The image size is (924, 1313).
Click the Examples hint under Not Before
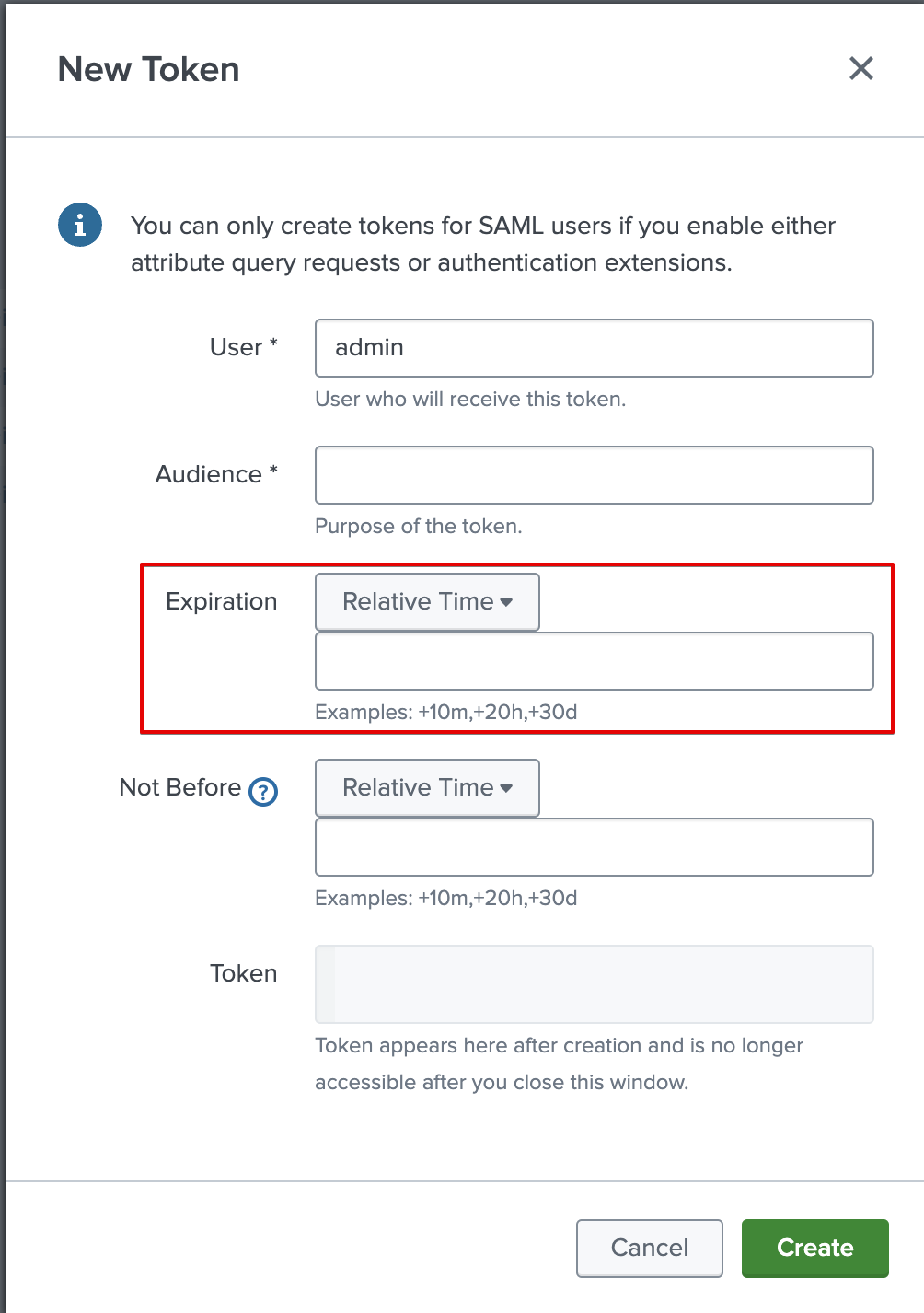446,898
